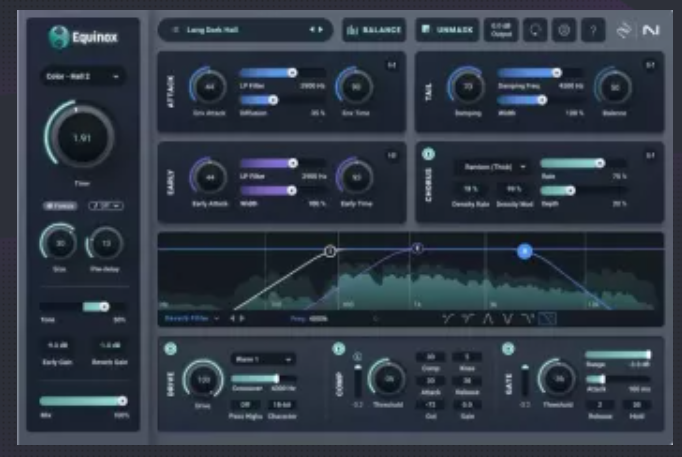Click the Native Instruments logo icon
Screen dimensions: 682x457
click(651, 30)
